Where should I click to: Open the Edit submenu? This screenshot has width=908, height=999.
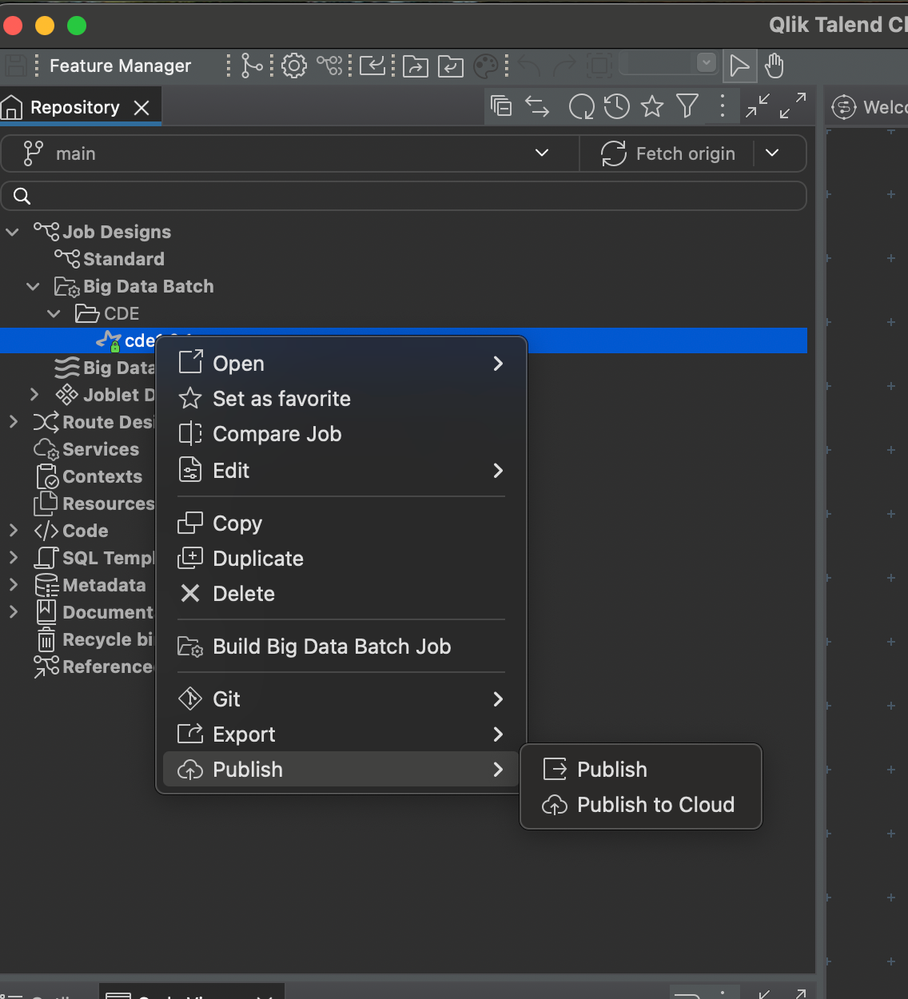coord(341,471)
